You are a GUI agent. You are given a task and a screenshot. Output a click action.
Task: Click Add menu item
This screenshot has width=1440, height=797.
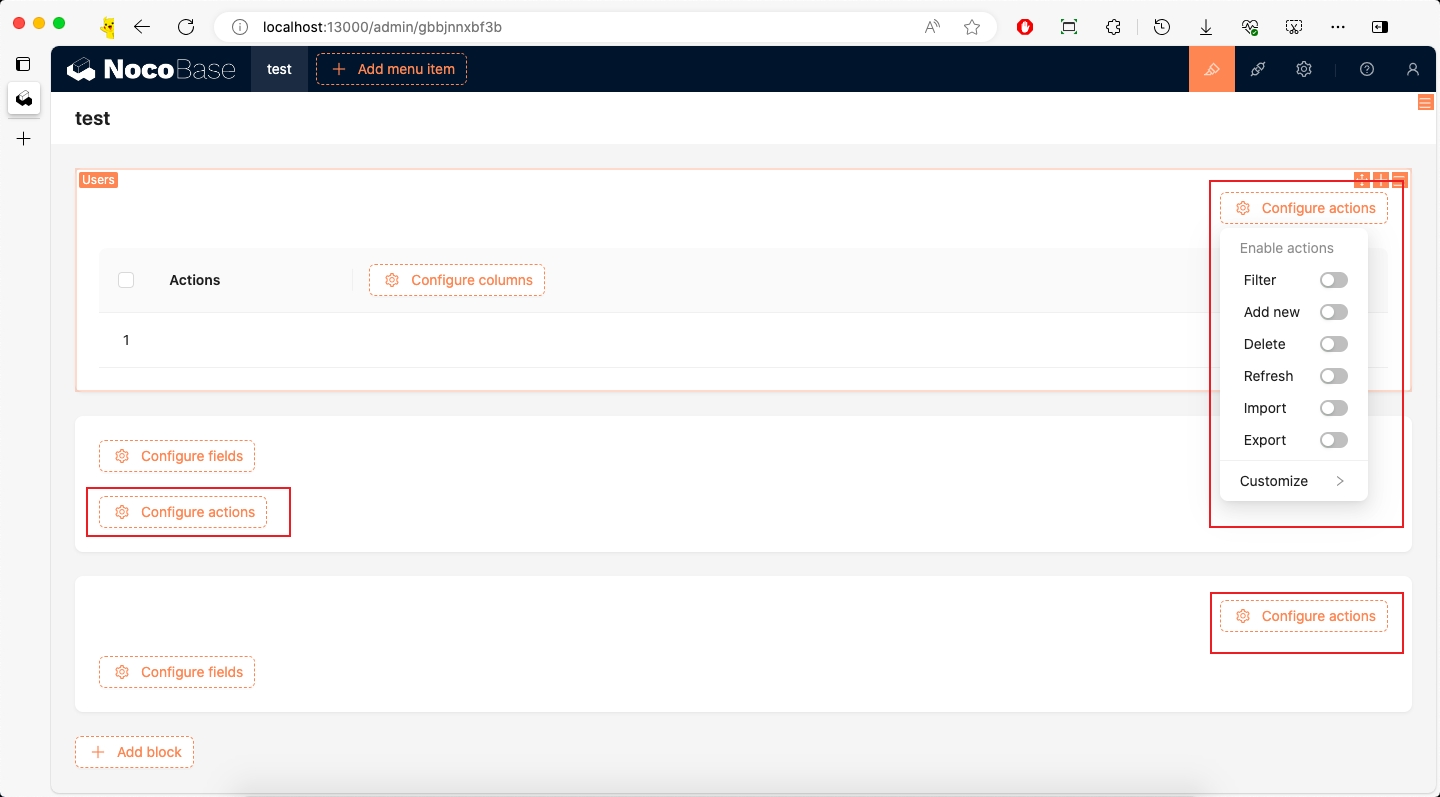coord(392,69)
